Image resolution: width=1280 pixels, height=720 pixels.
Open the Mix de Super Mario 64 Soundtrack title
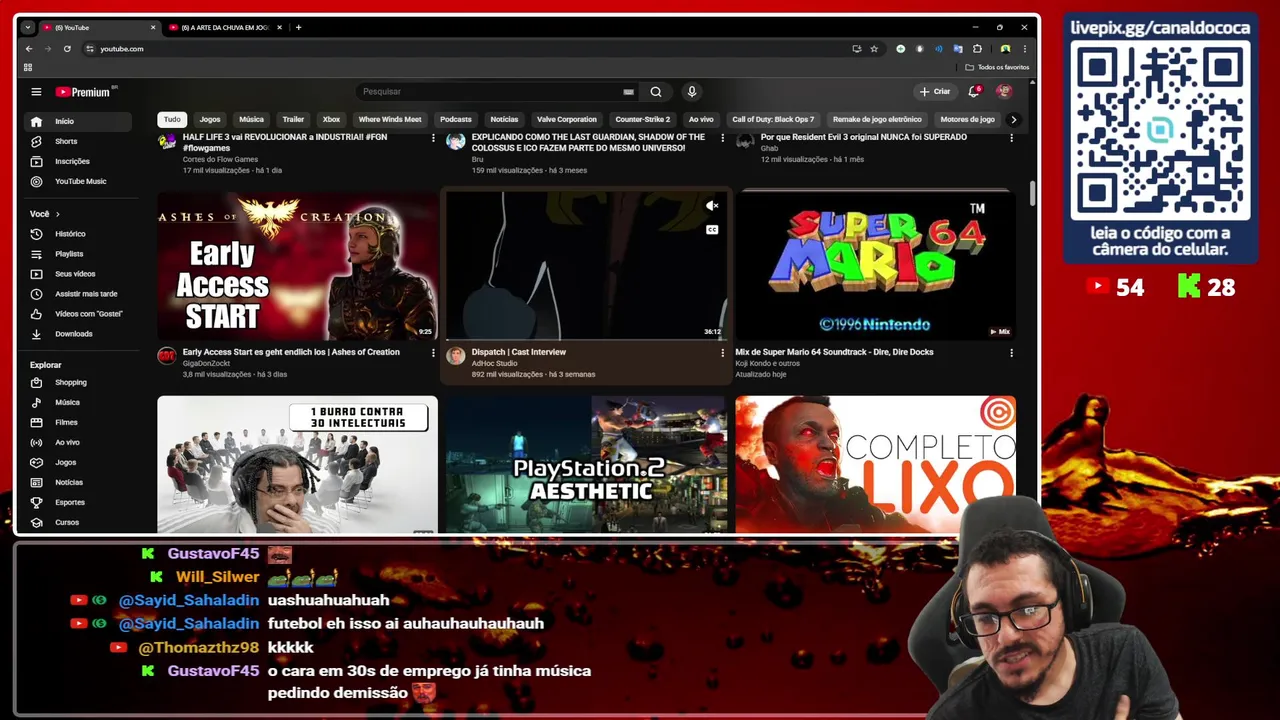(x=834, y=352)
